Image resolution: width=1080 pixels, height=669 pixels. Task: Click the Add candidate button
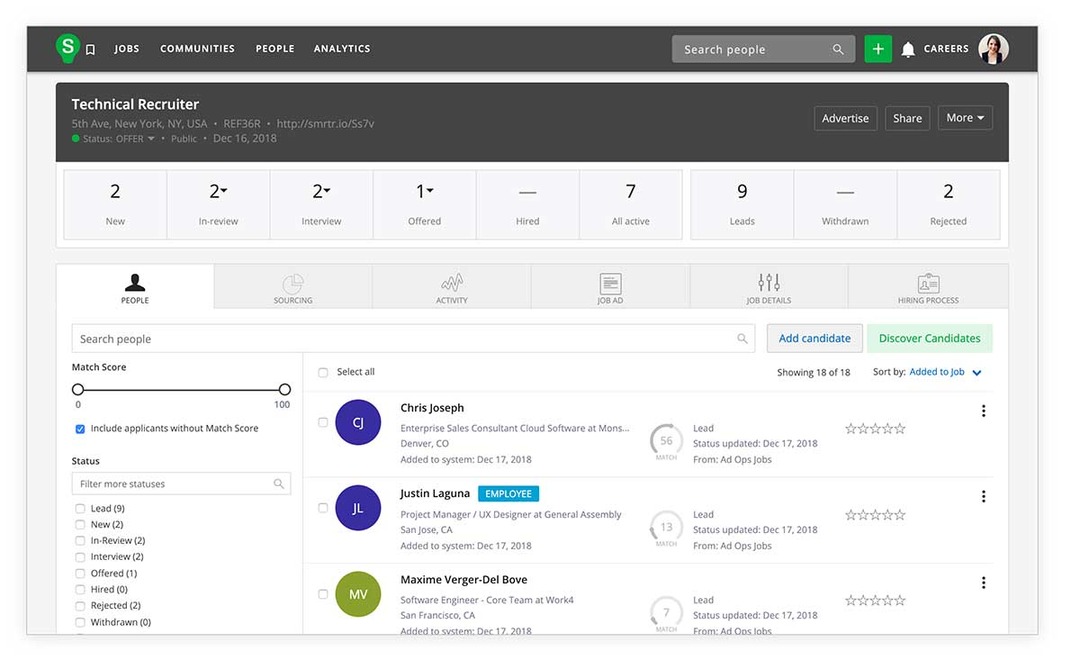(814, 338)
